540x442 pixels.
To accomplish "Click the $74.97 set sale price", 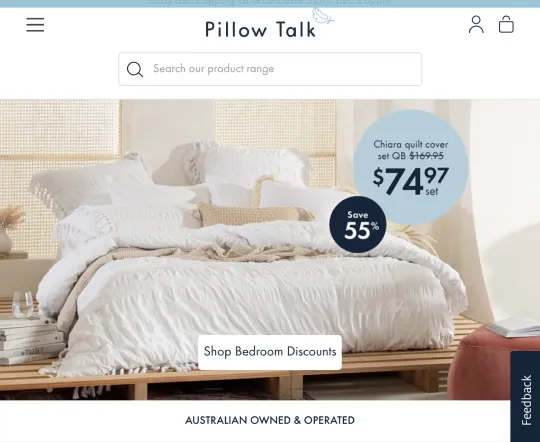I will coord(411,181).
